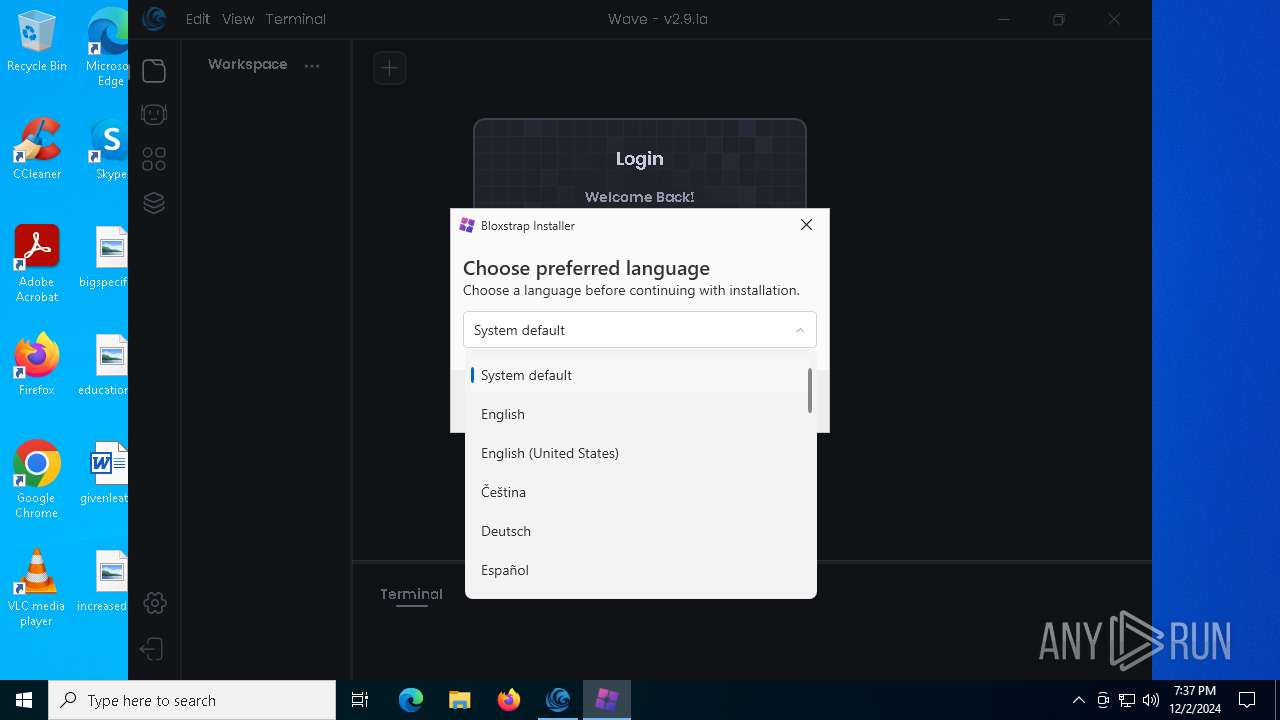Click the clock showing 7:37 PM
The image size is (1280, 720).
[1195, 700]
